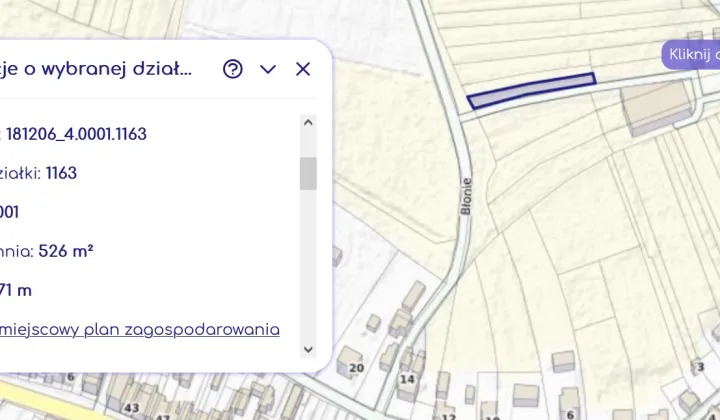The image size is (720, 420).
Task: Click the highlighted blue parcel on map
Action: pyautogui.click(x=531, y=90)
